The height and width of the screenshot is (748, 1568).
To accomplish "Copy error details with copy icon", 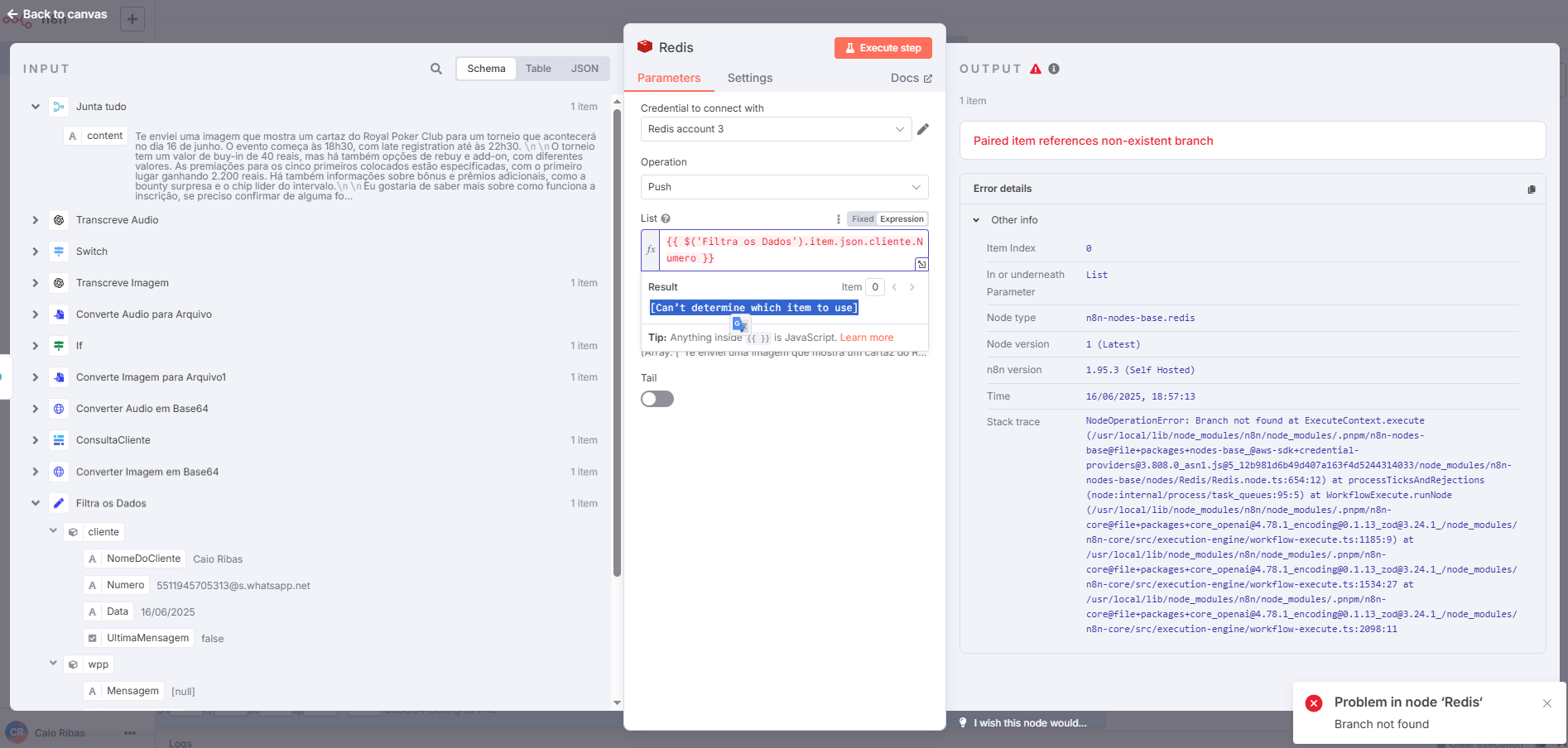I will tap(1532, 189).
